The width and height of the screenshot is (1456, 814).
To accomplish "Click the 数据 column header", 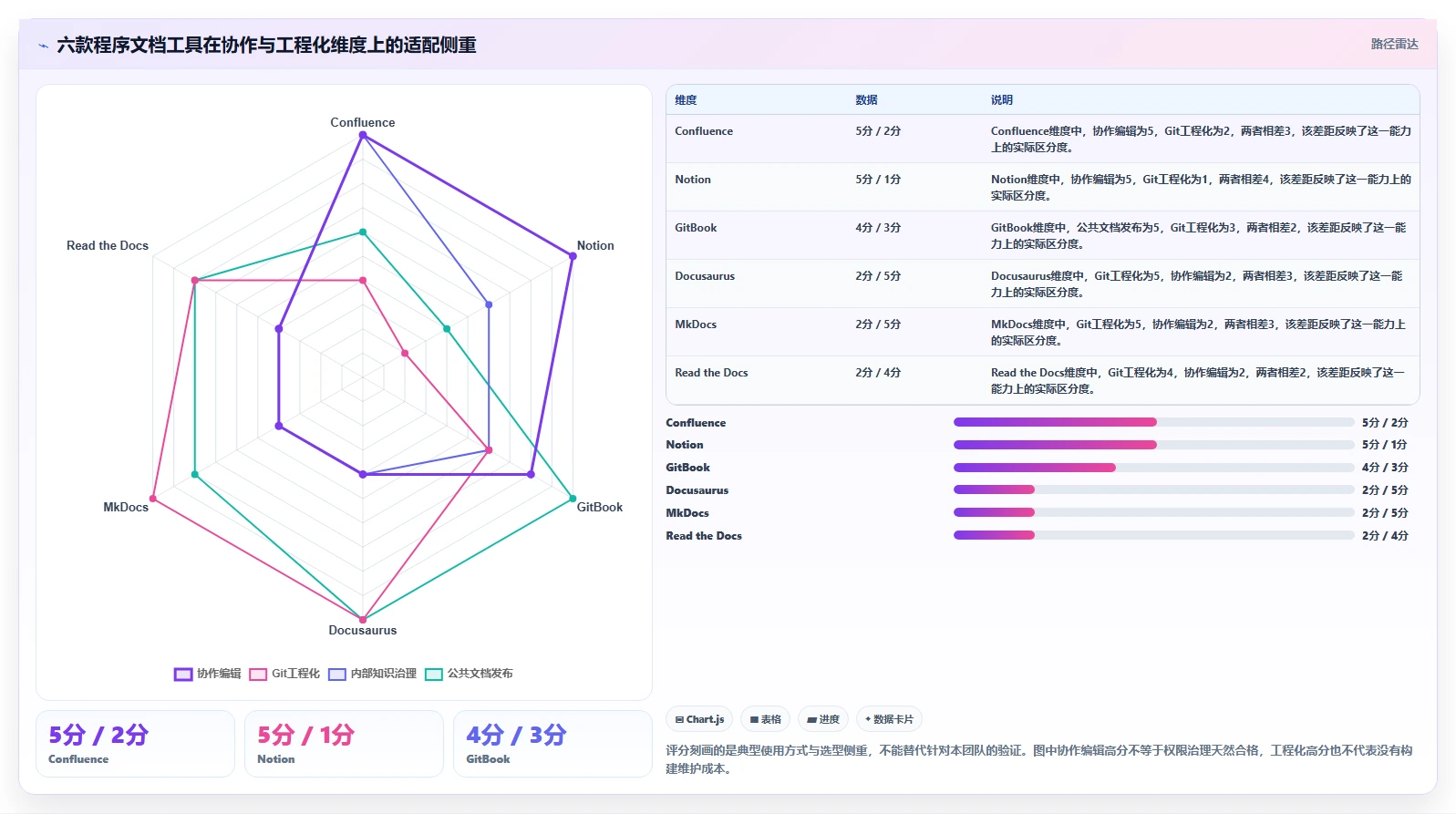I will (866, 100).
